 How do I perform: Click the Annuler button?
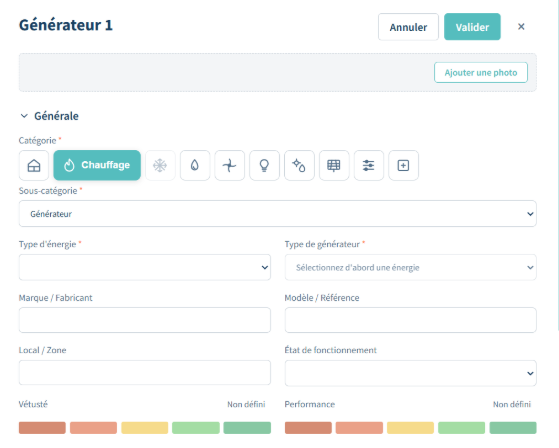pyautogui.click(x=408, y=27)
